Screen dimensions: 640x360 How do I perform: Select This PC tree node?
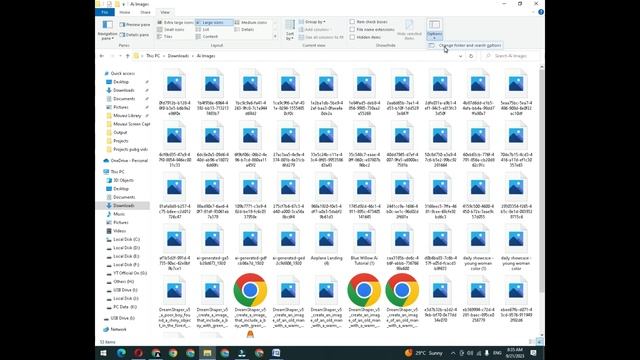(118, 172)
